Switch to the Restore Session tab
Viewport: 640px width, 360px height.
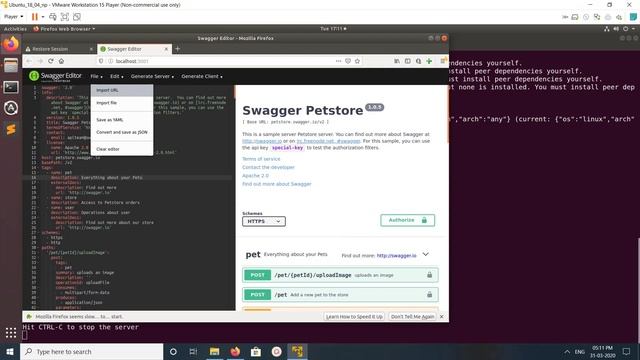pyautogui.click(x=60, y=49)
